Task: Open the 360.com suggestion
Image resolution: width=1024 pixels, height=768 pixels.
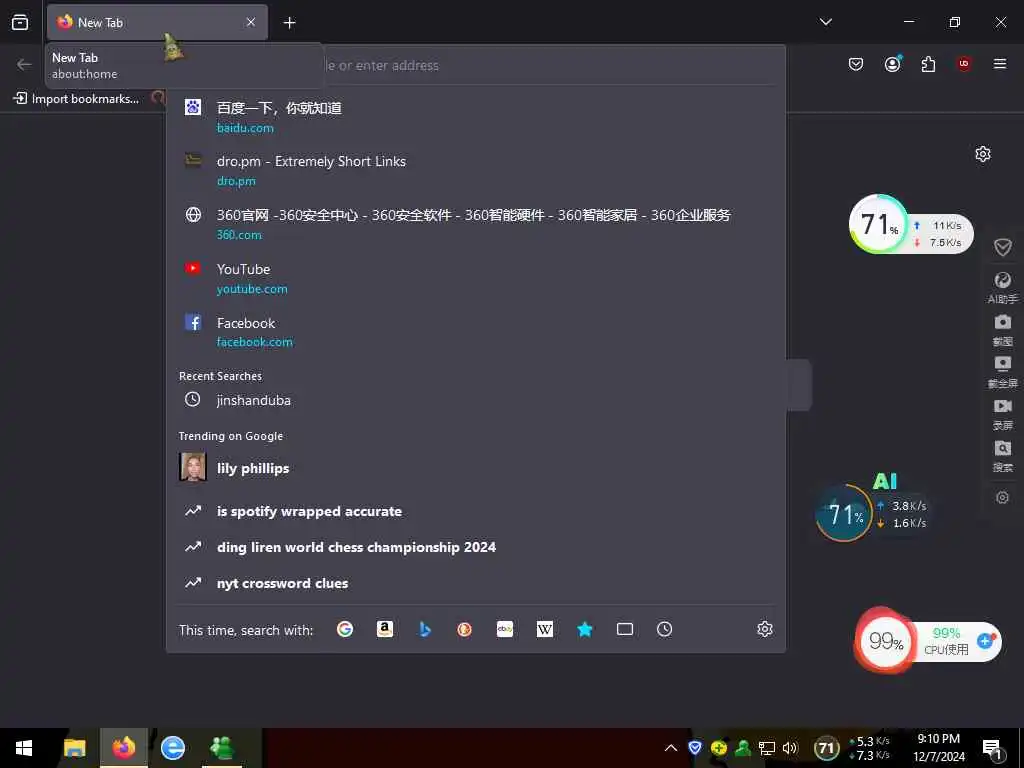Action: click(475, 224)
